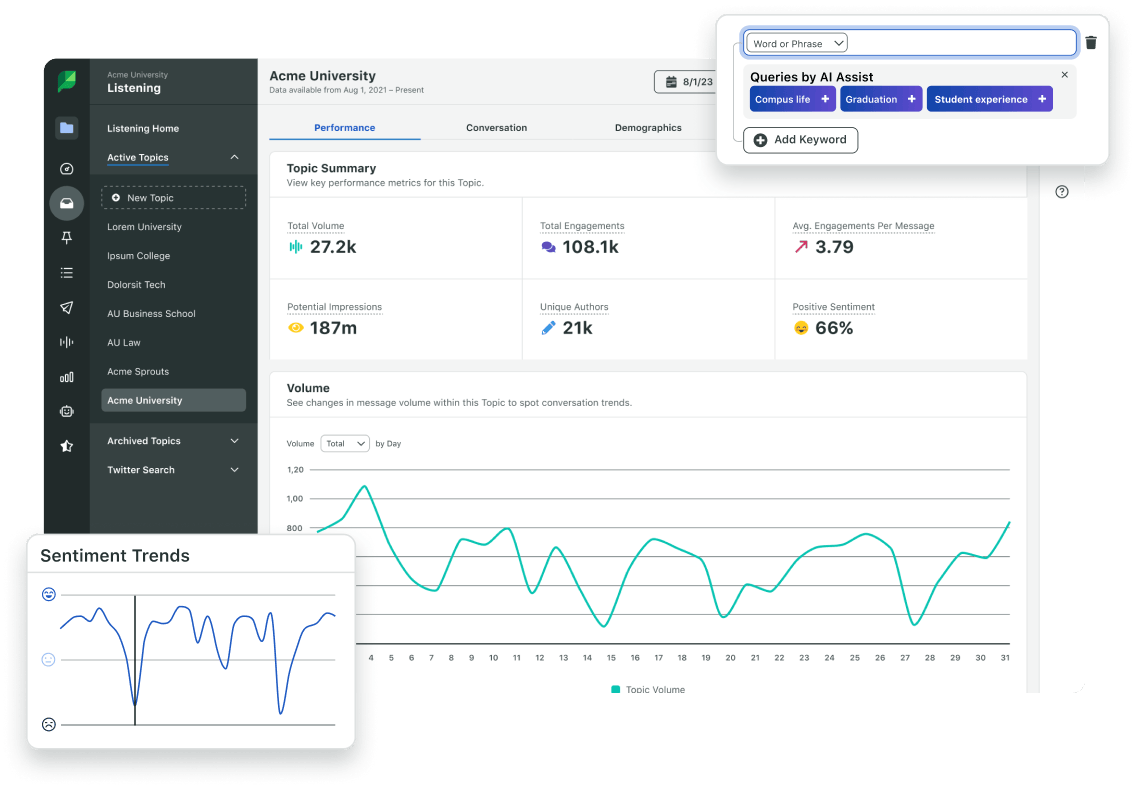Viewport: 1135px width, 787px height.
Task: Select the star Reviews icon
Action: coord(66,446)
